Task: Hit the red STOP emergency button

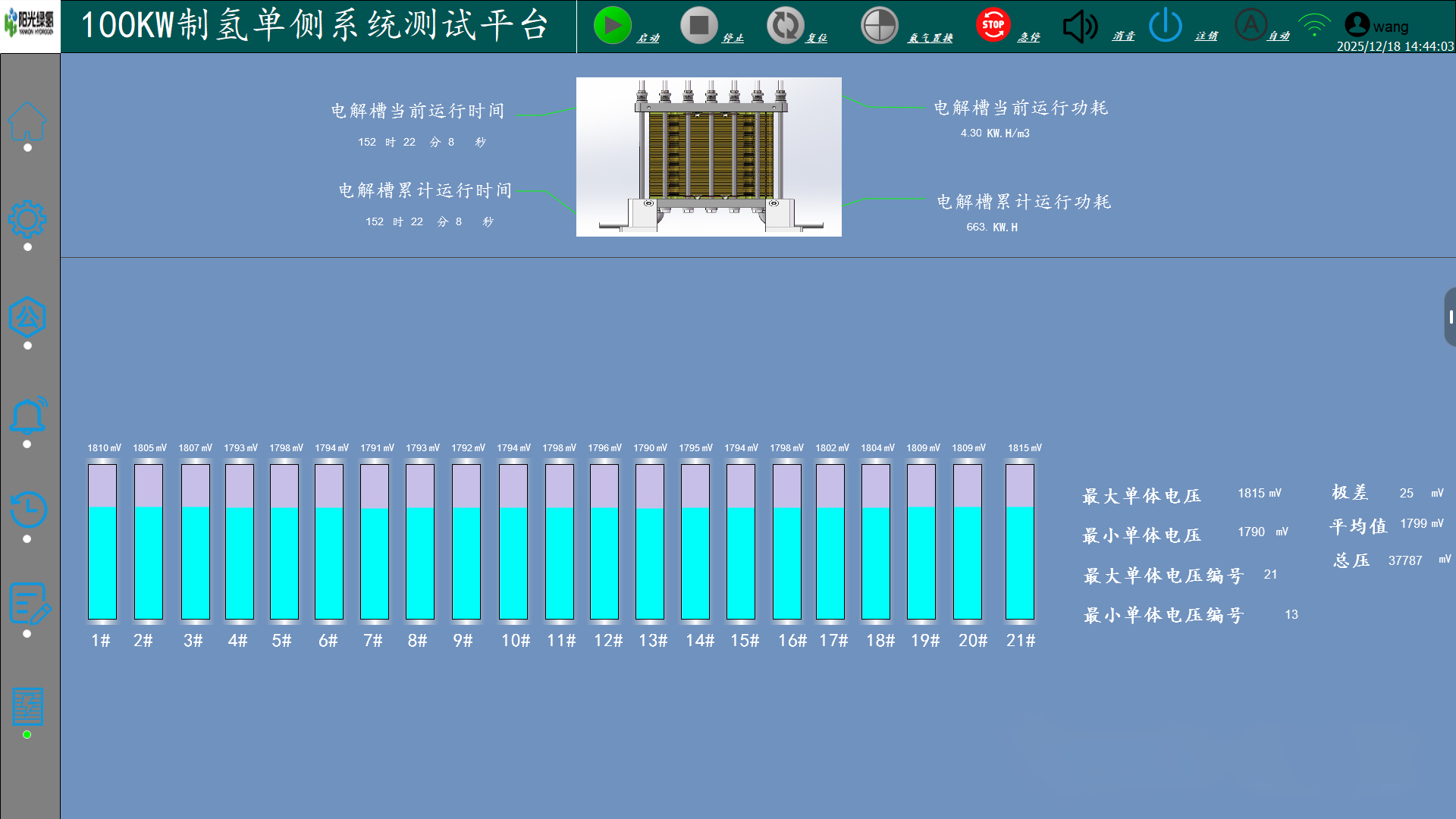Action: tap(993, 25)
